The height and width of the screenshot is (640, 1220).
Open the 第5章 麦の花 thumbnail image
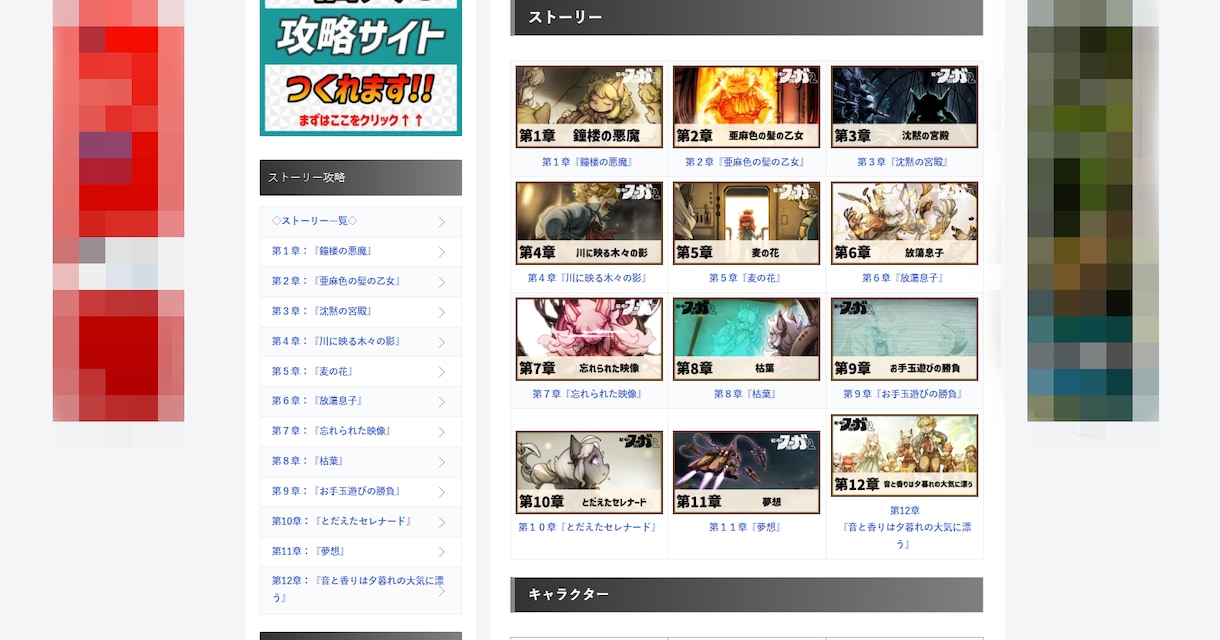(746, 223)
